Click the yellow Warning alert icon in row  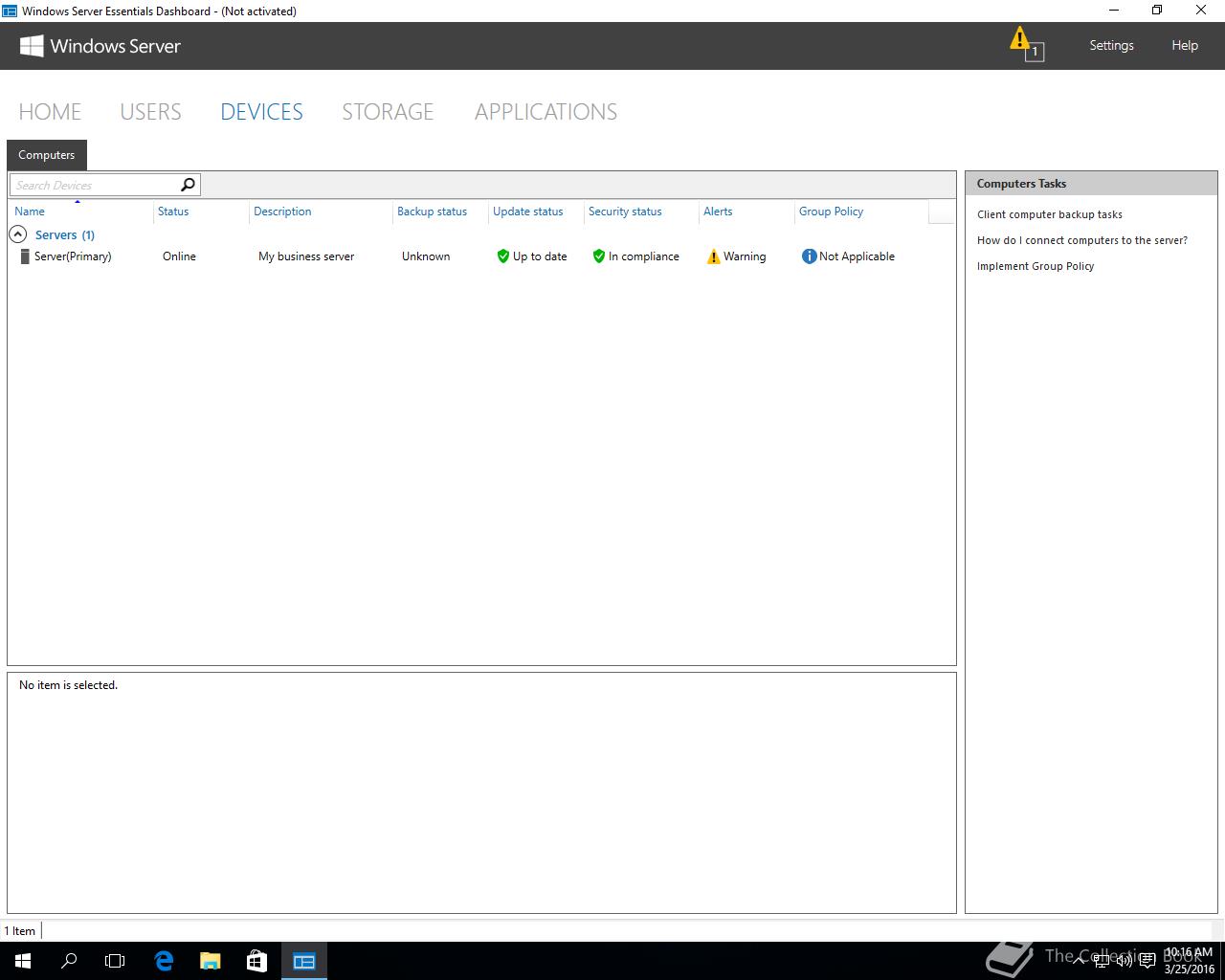click(713, 256)
